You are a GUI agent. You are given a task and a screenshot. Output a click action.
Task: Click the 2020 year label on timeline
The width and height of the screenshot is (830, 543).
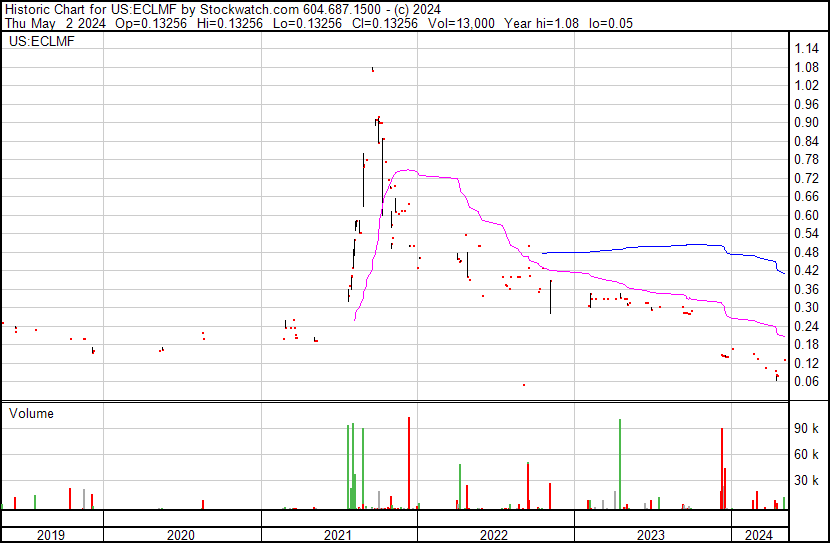(181, 535)
